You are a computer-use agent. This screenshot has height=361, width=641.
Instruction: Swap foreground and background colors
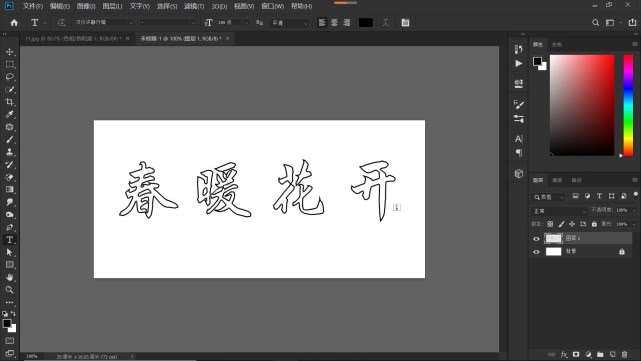(13, 314)
